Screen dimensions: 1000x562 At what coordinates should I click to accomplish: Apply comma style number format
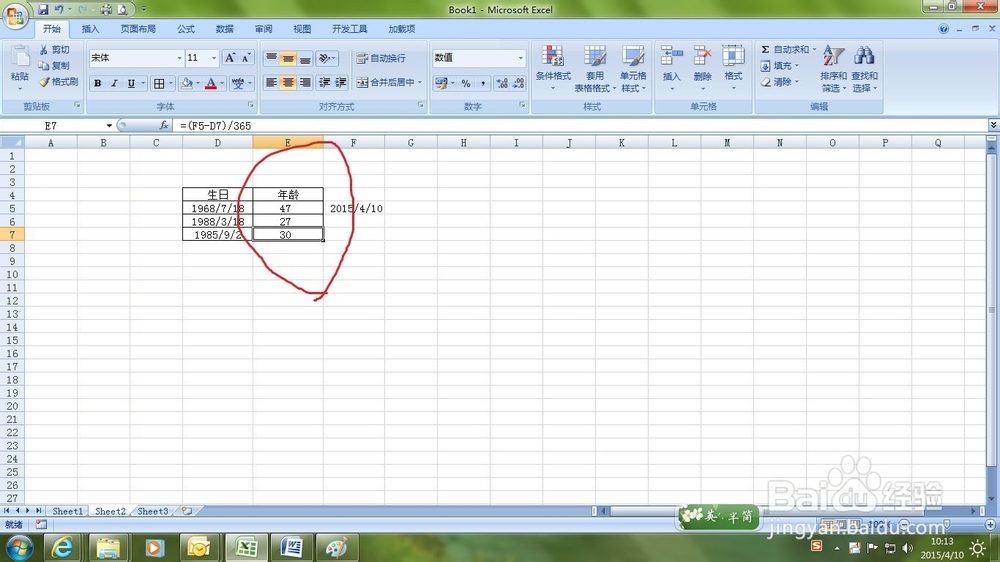[x=483, y=83]
